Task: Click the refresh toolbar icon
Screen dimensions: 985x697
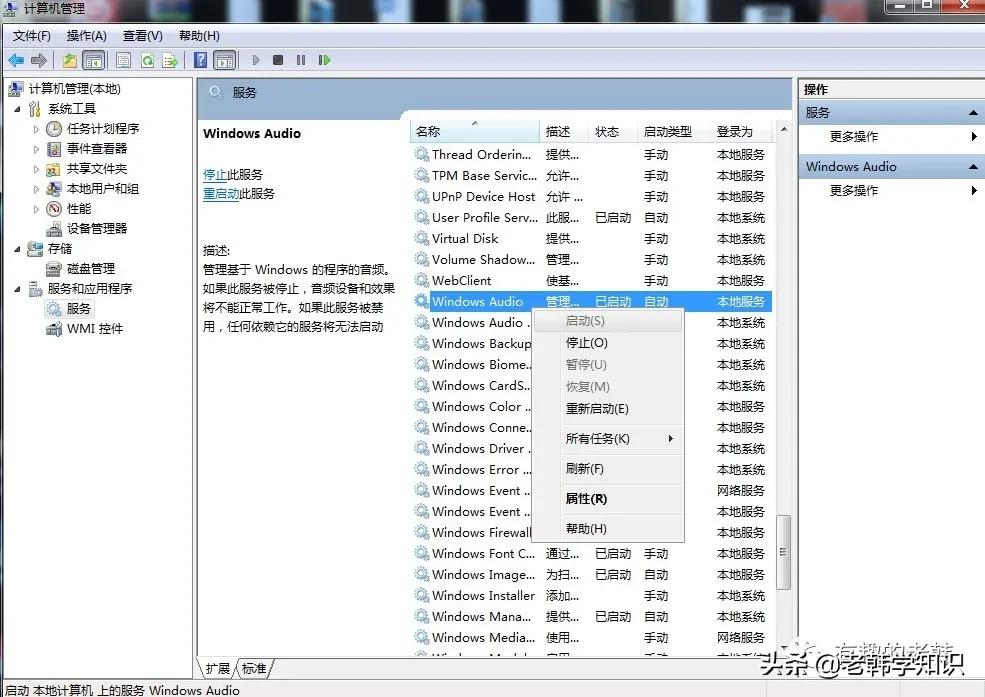Action: (x=146, y=60)
